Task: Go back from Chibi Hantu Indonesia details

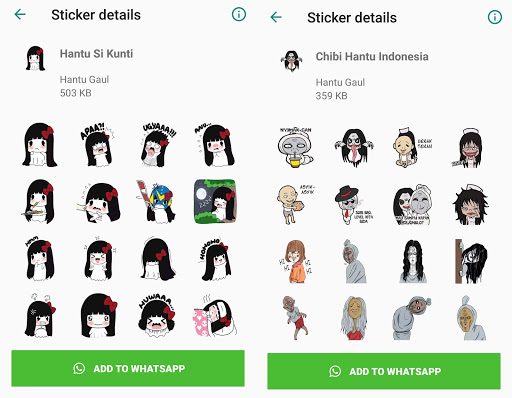Action: pos(276,17)
